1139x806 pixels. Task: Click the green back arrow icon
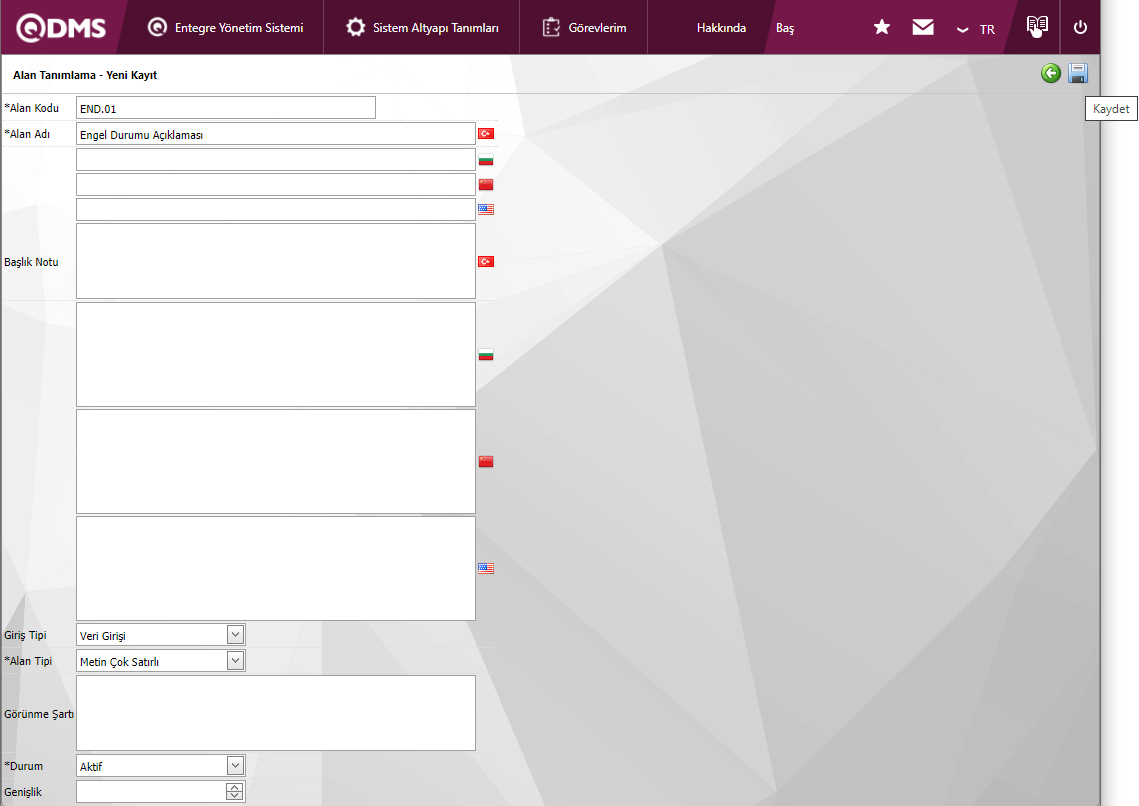point(1050,73)
